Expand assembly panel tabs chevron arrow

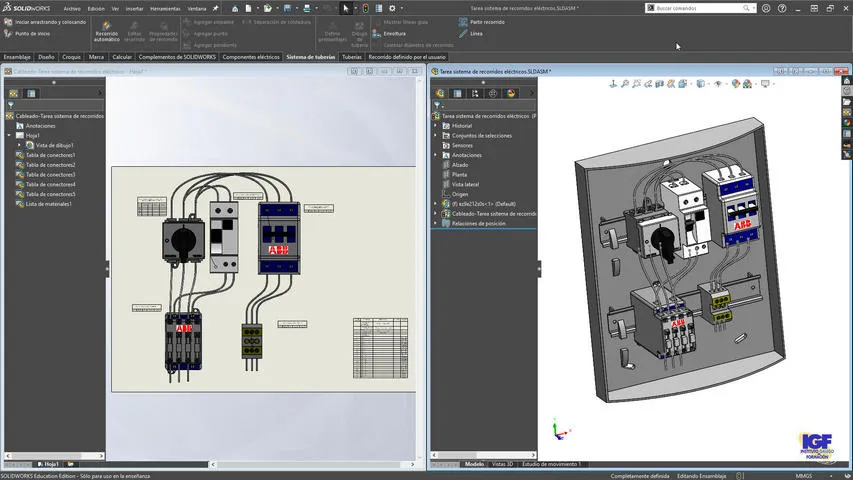pos(531,94)
